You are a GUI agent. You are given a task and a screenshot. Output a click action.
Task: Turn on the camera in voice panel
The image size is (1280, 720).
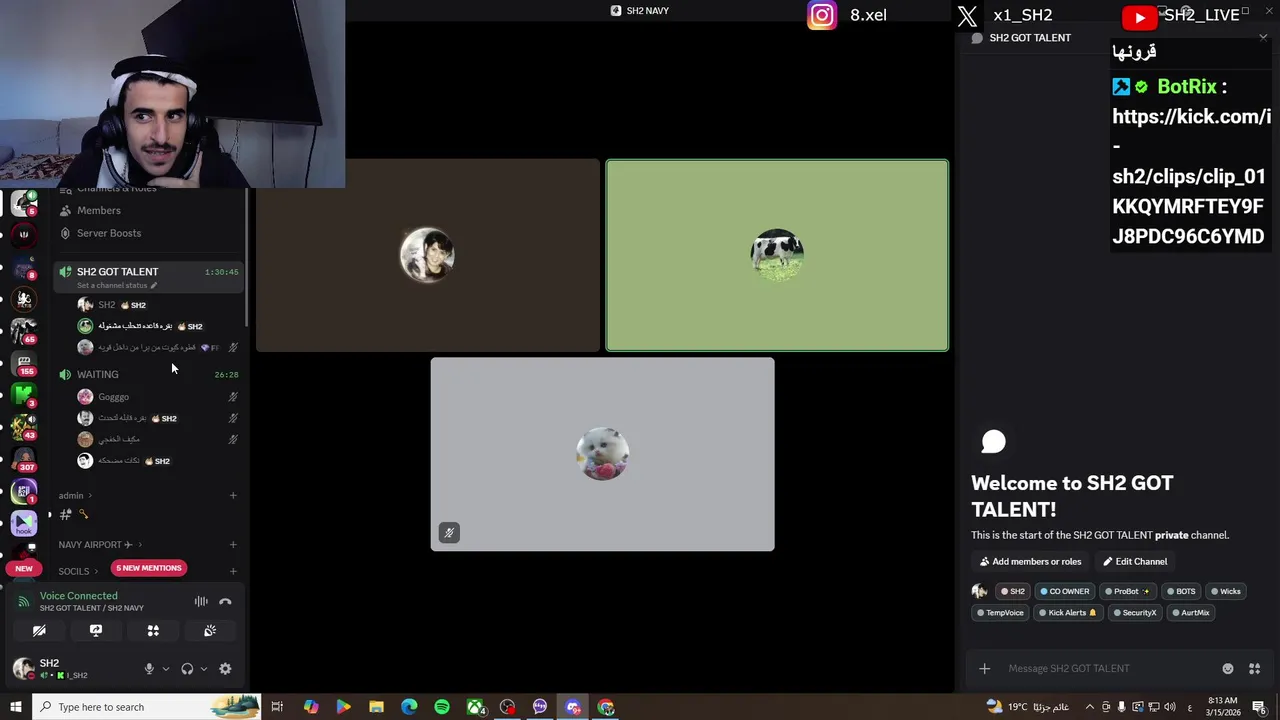[x=39, y=631]
